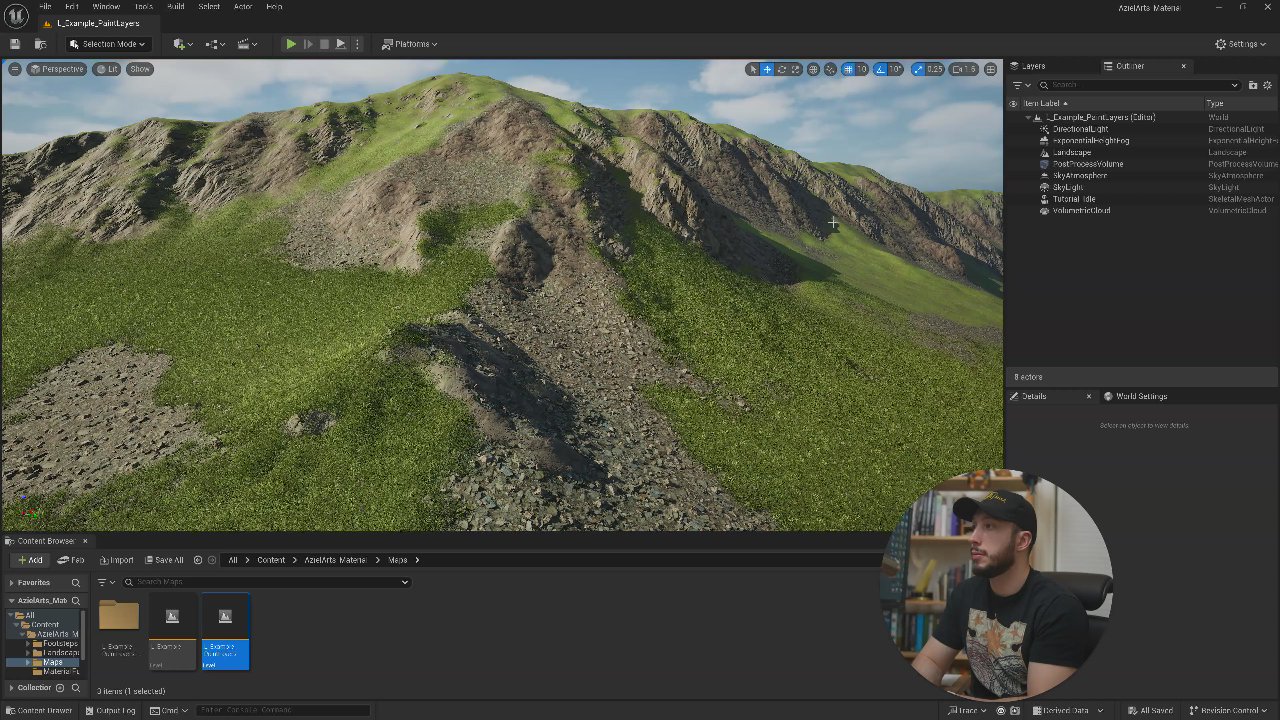1280x720 pixels.
Task: Open the Platforms dropdown
Action: (410, 44)
